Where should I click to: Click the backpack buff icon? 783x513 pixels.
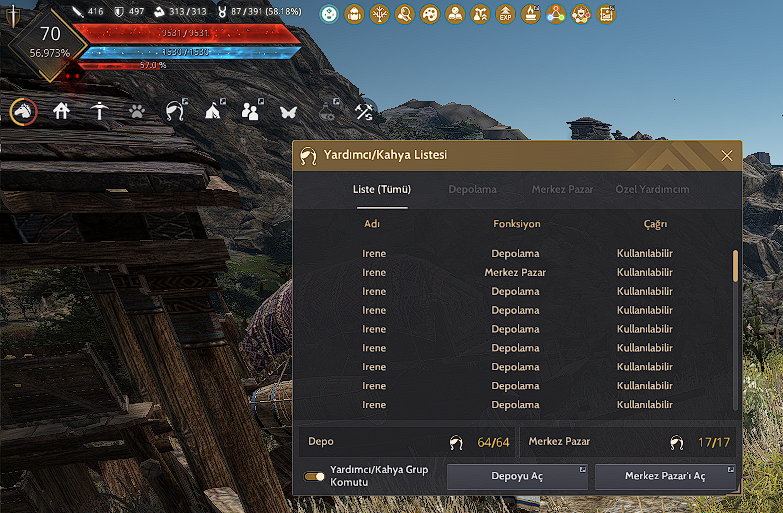tap(354, 14)
